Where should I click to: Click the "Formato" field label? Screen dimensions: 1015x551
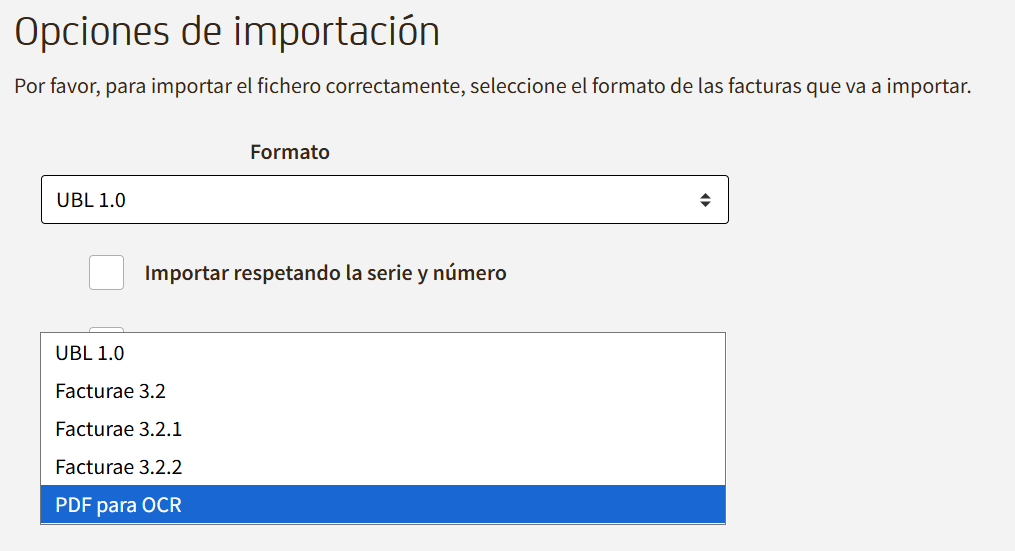click(289, 152)
